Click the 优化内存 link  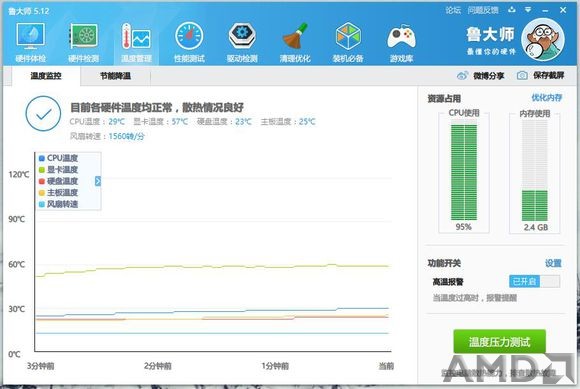point(546,98)
